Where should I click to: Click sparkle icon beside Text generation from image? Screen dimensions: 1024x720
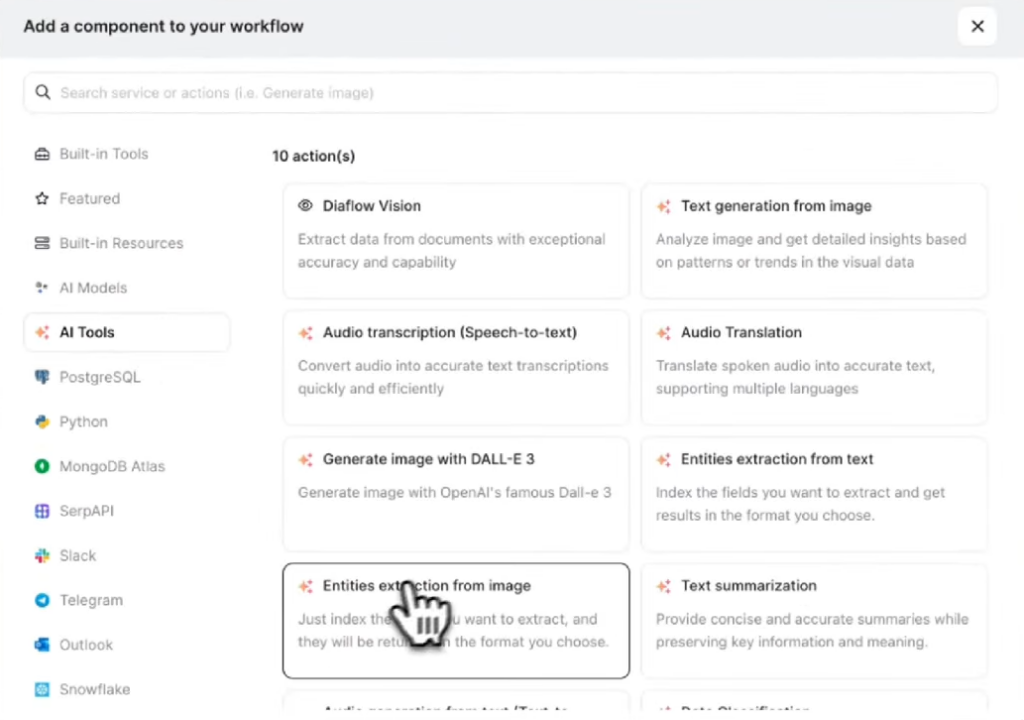[664, 206]
